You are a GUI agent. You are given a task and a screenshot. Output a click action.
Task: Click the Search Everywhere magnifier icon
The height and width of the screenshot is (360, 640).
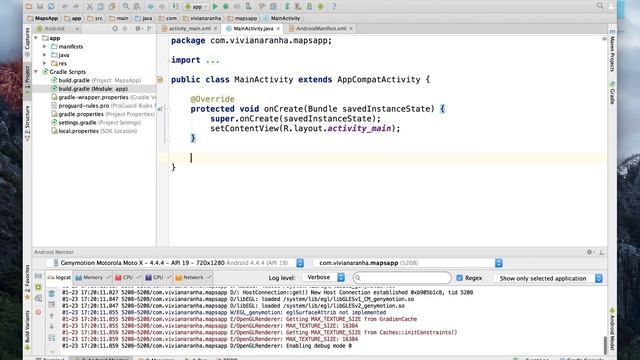600,6
